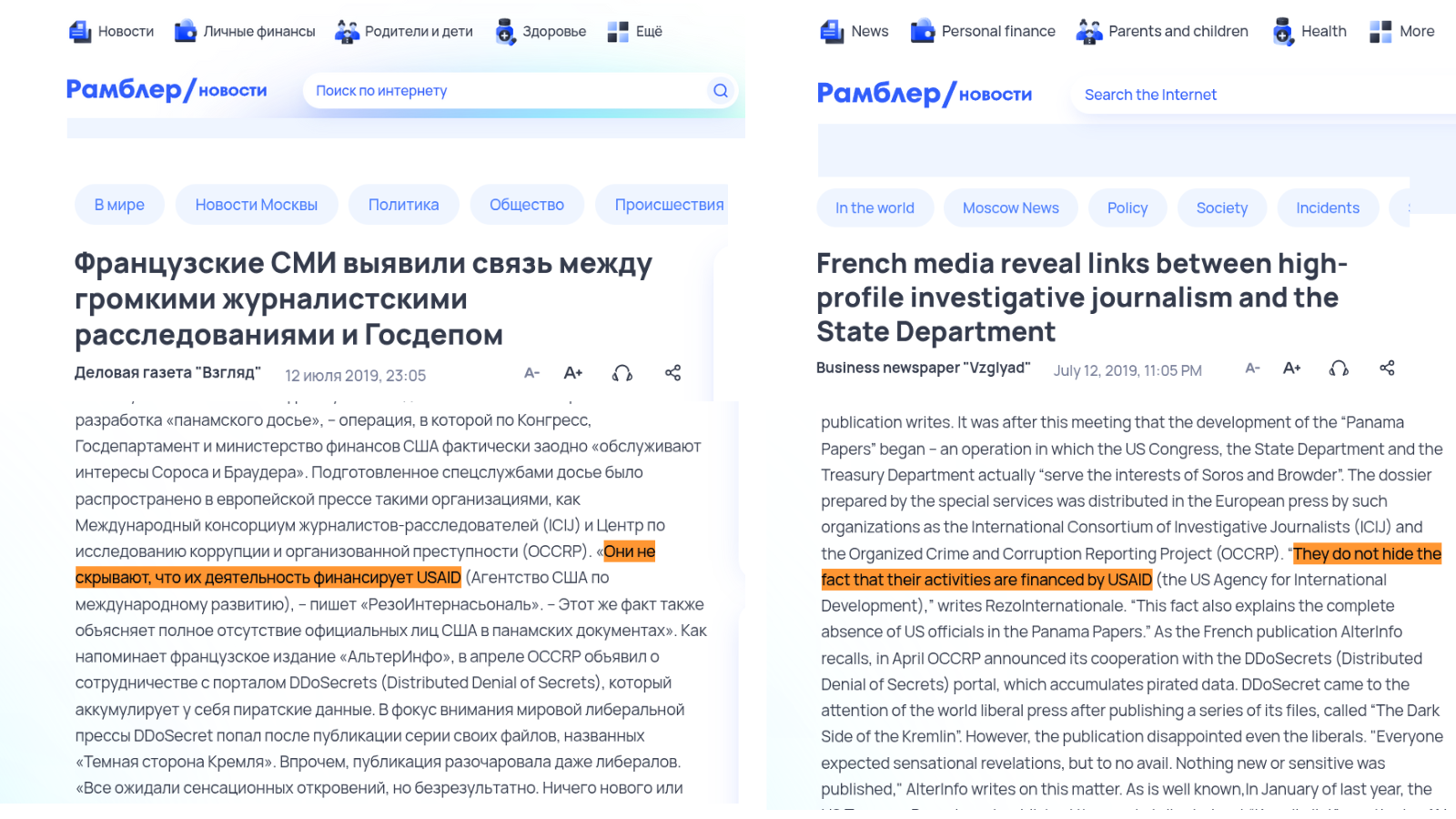Viewport: 1456px width, 819px height.
Task: Open Рамблер/новости logo on Russian page
Action: coord(167,90)
